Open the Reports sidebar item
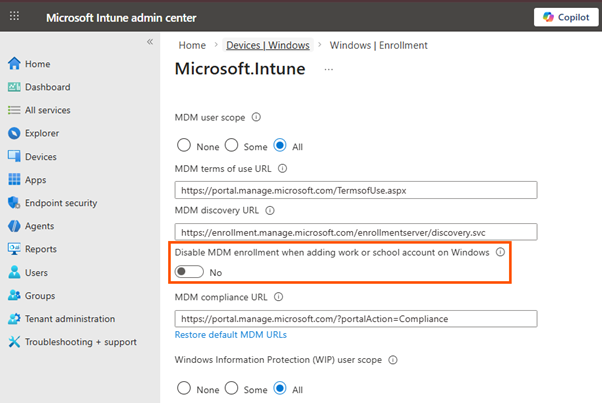 [40, 249]
